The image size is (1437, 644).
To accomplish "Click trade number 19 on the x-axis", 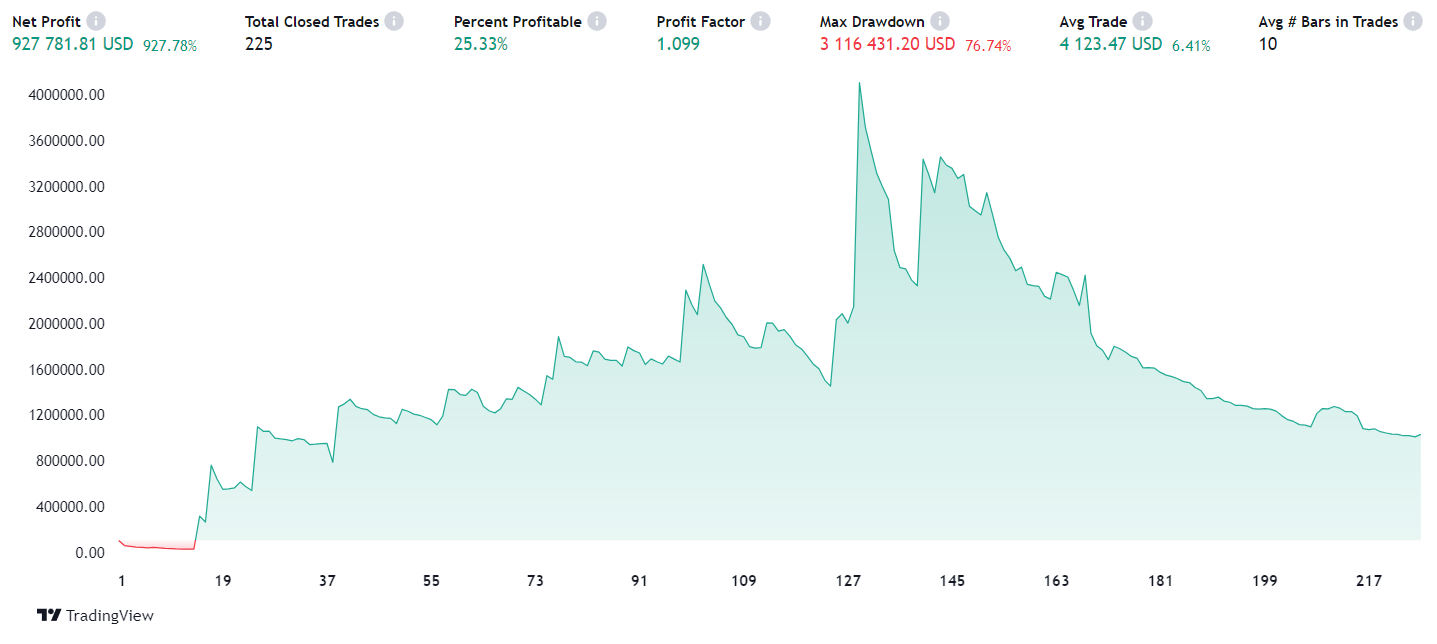I will pyautogui.click(x=223, y=581).
